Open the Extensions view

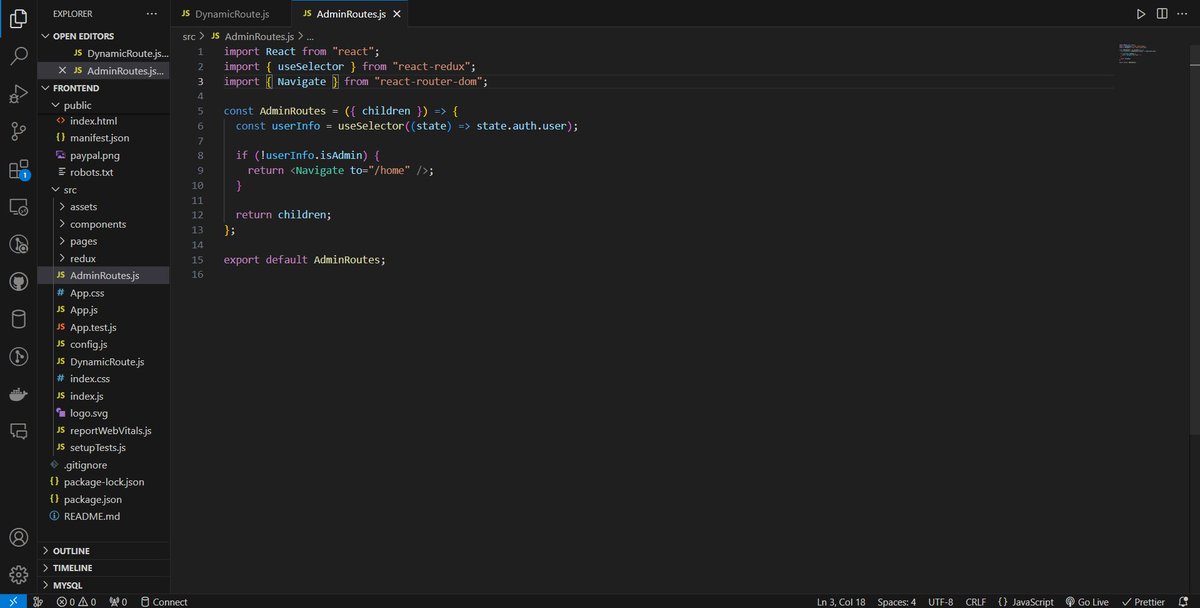coord(18,169)
